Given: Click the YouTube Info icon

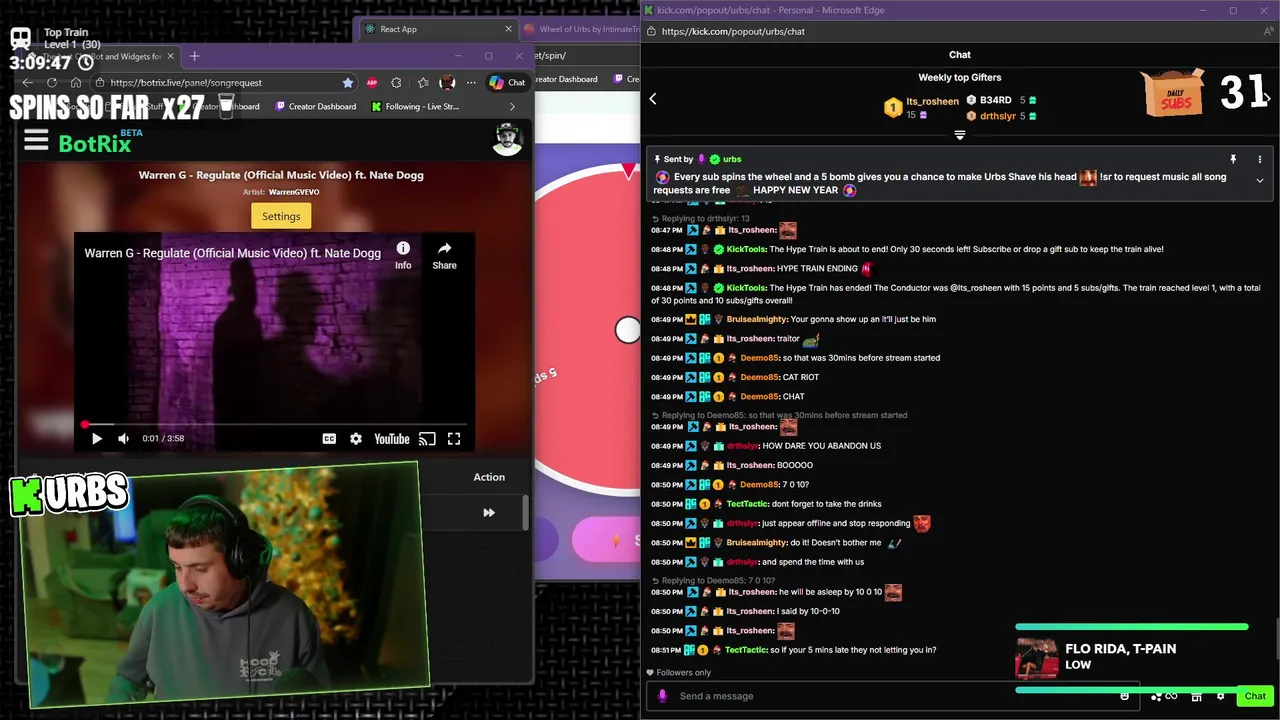Looking at the screenshot, I should point(403,255).
